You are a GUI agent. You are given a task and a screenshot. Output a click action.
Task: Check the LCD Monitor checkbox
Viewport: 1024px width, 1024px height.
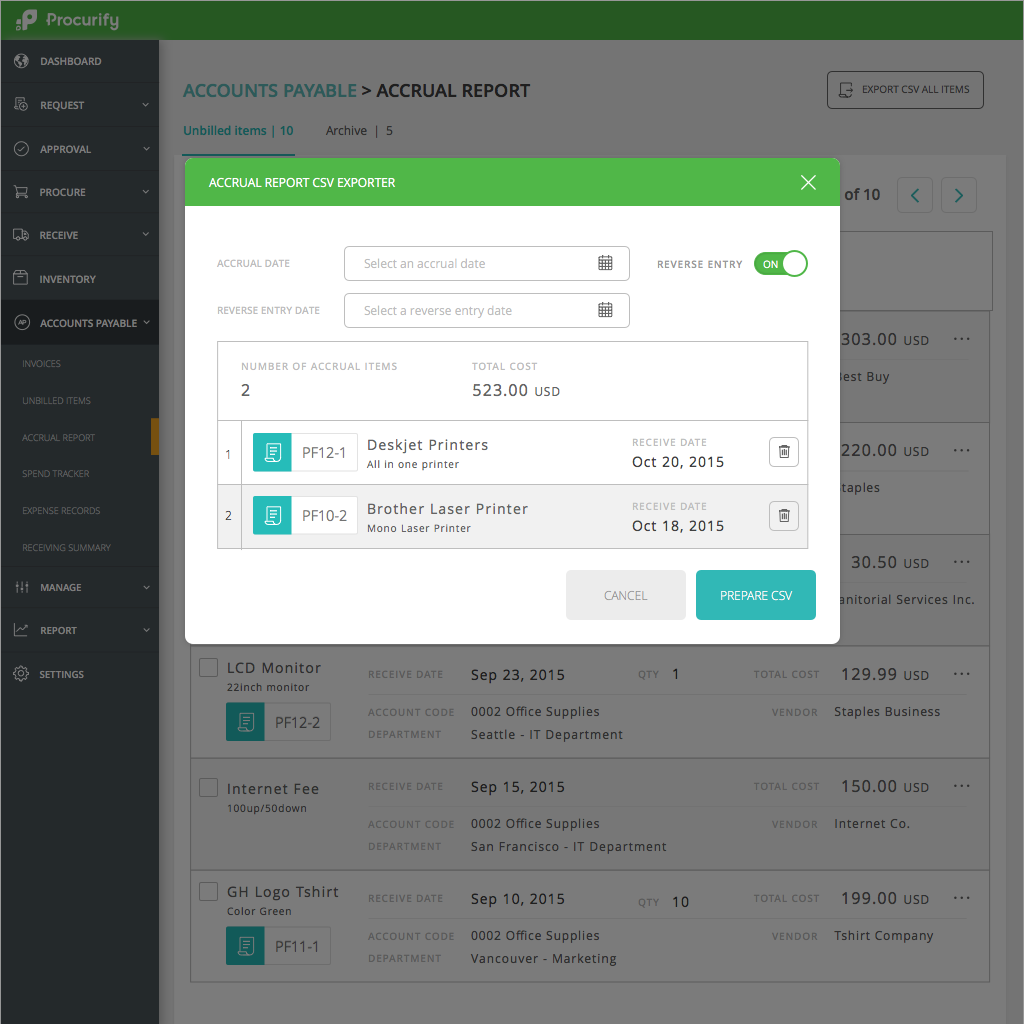coord(208,667)
